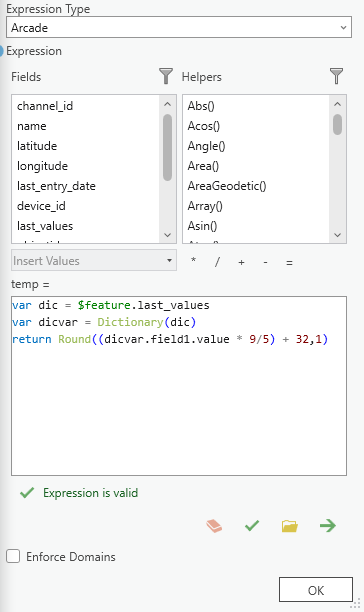This screenshot has height=612, width=364.
Task: Insert the divide operator
Action: (x=217, y=262)
